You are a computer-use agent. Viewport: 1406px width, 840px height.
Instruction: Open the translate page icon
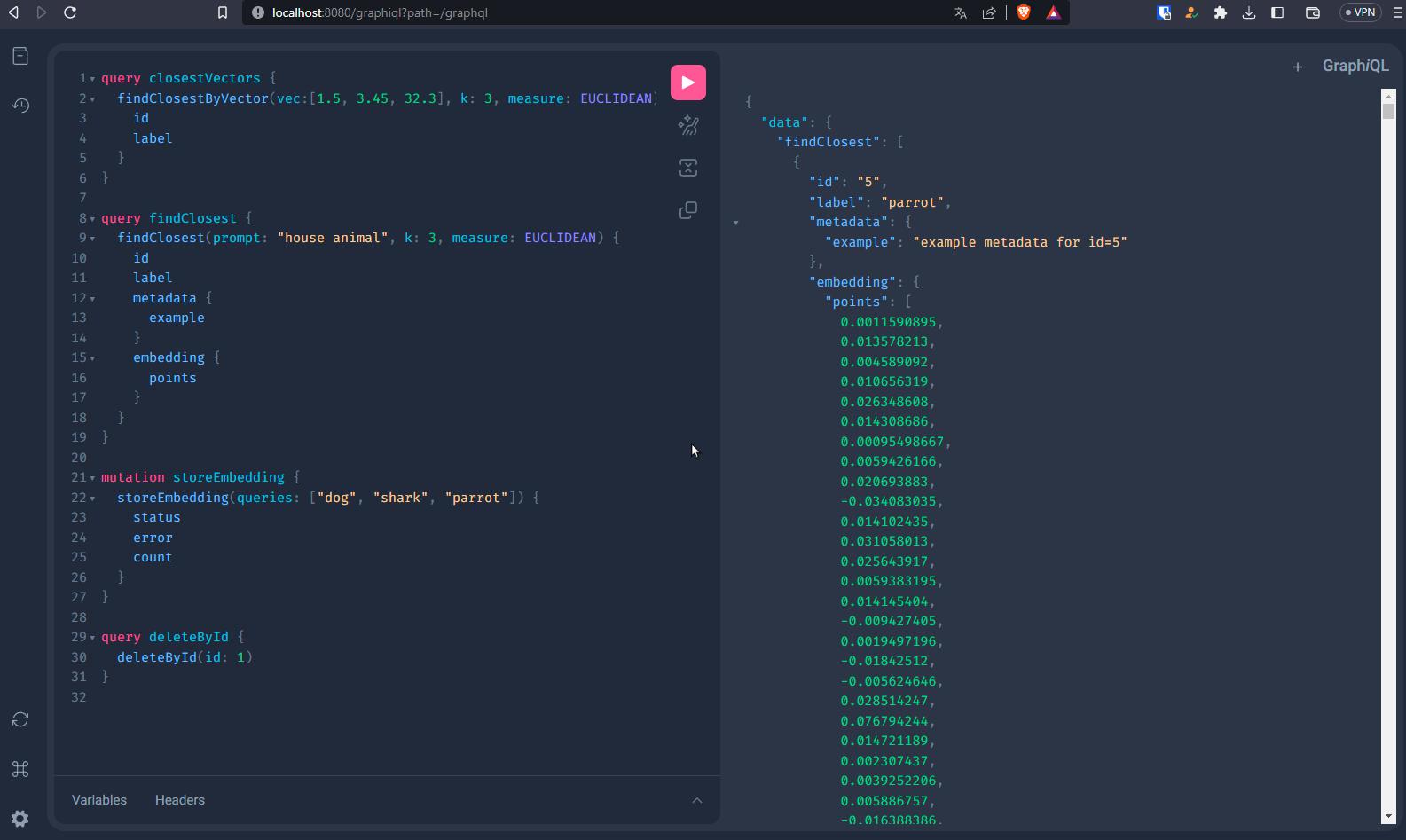[x=961, y=12]
